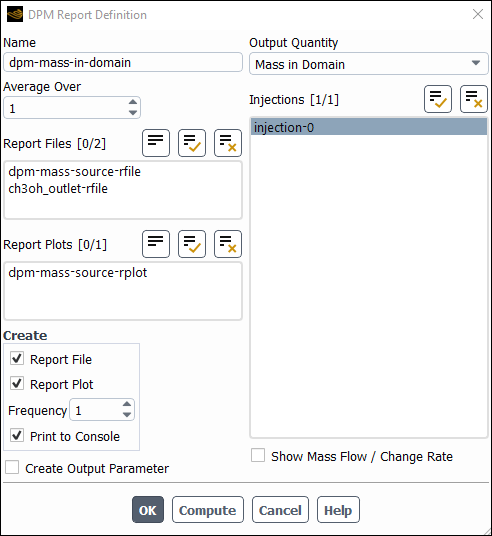This screenshot has width=492, height=536.
Task: Toggle selection filter for Report Files list
Action: pos(156,143)
